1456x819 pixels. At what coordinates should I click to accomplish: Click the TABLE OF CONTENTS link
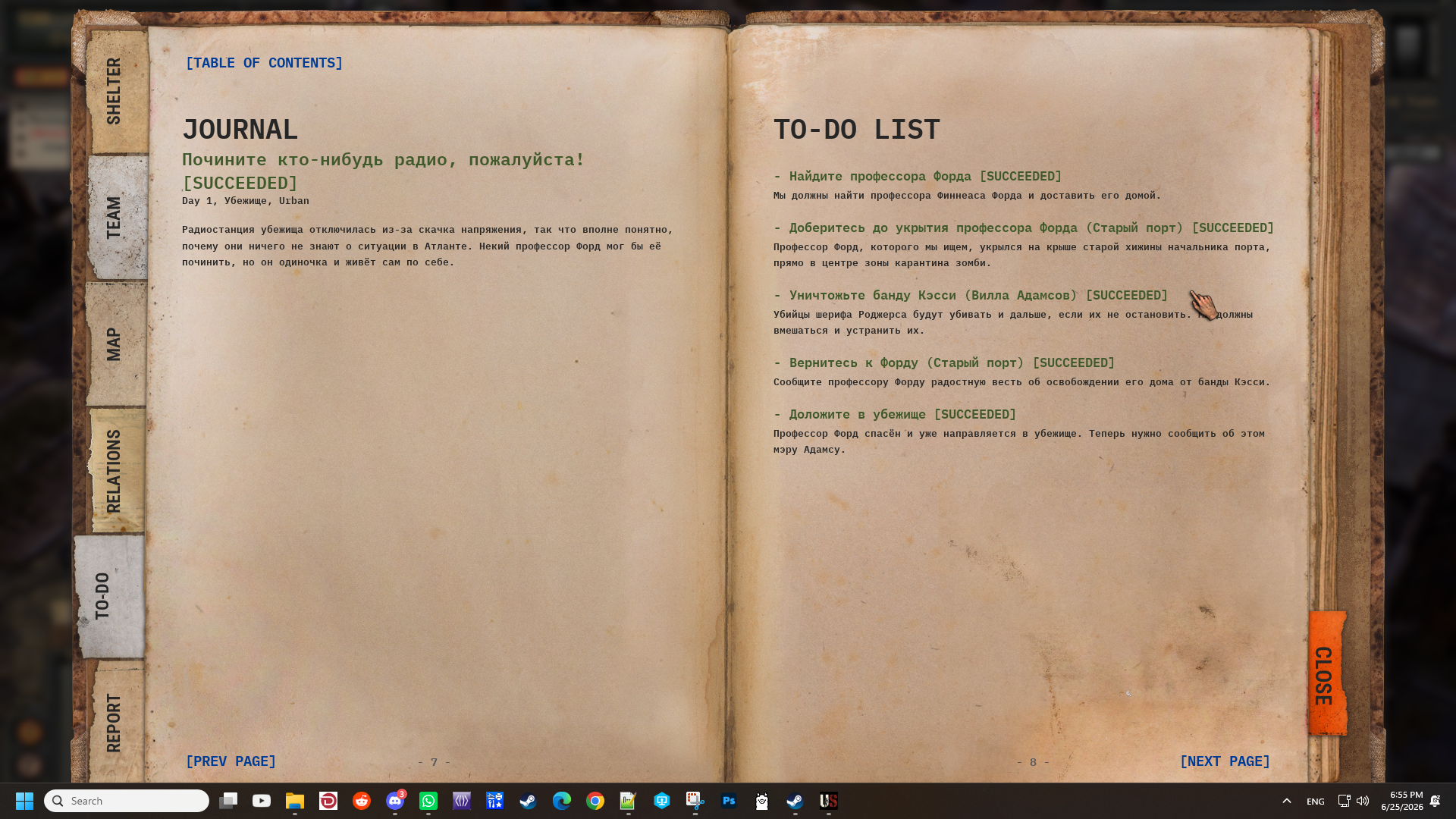(264, 63)
